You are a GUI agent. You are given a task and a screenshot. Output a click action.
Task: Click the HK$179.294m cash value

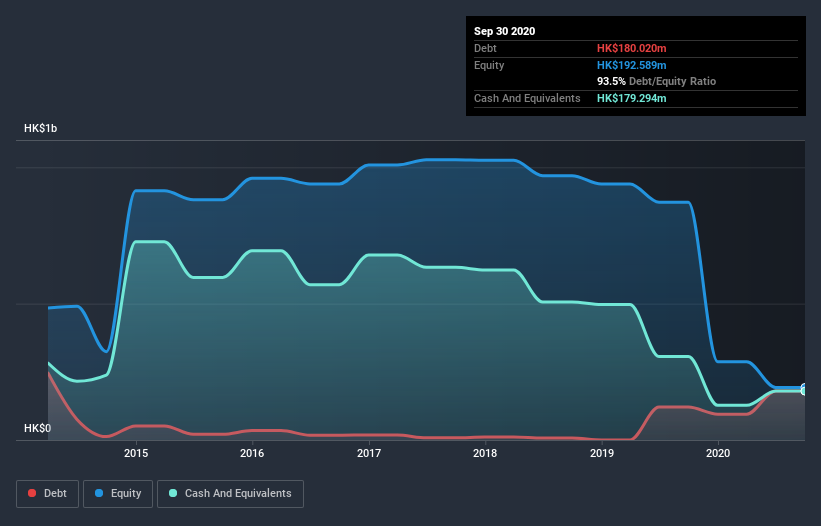pos(631,98)
